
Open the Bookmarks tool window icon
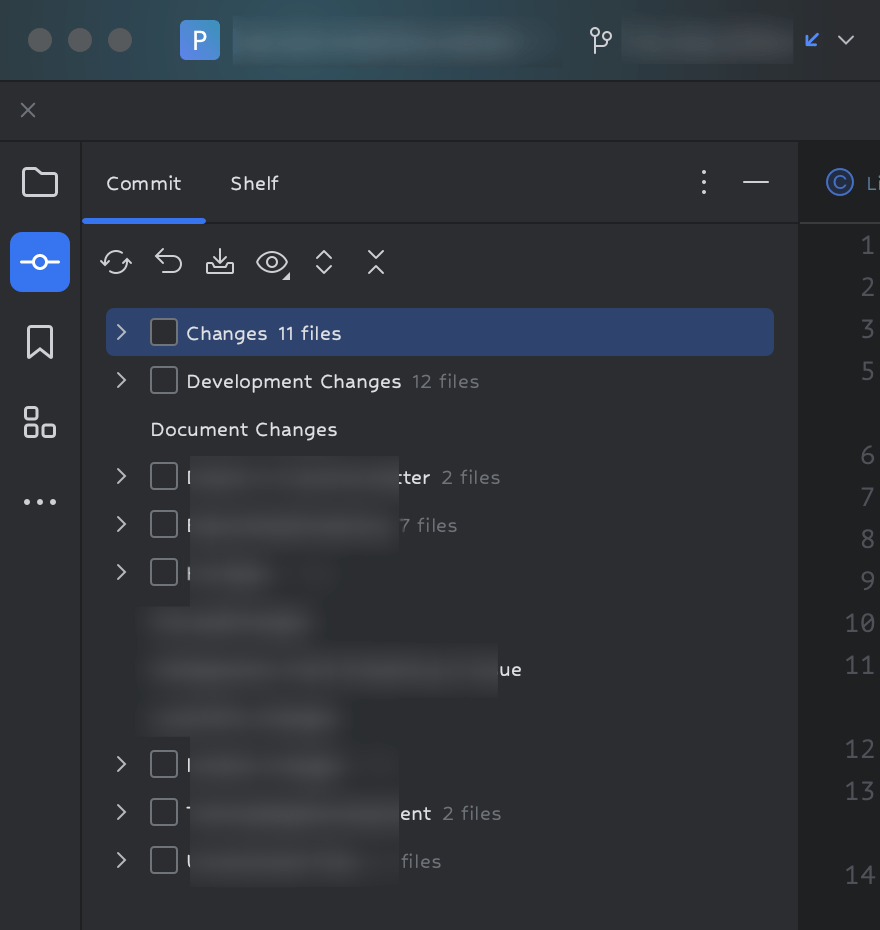click(x=40, y=342)
